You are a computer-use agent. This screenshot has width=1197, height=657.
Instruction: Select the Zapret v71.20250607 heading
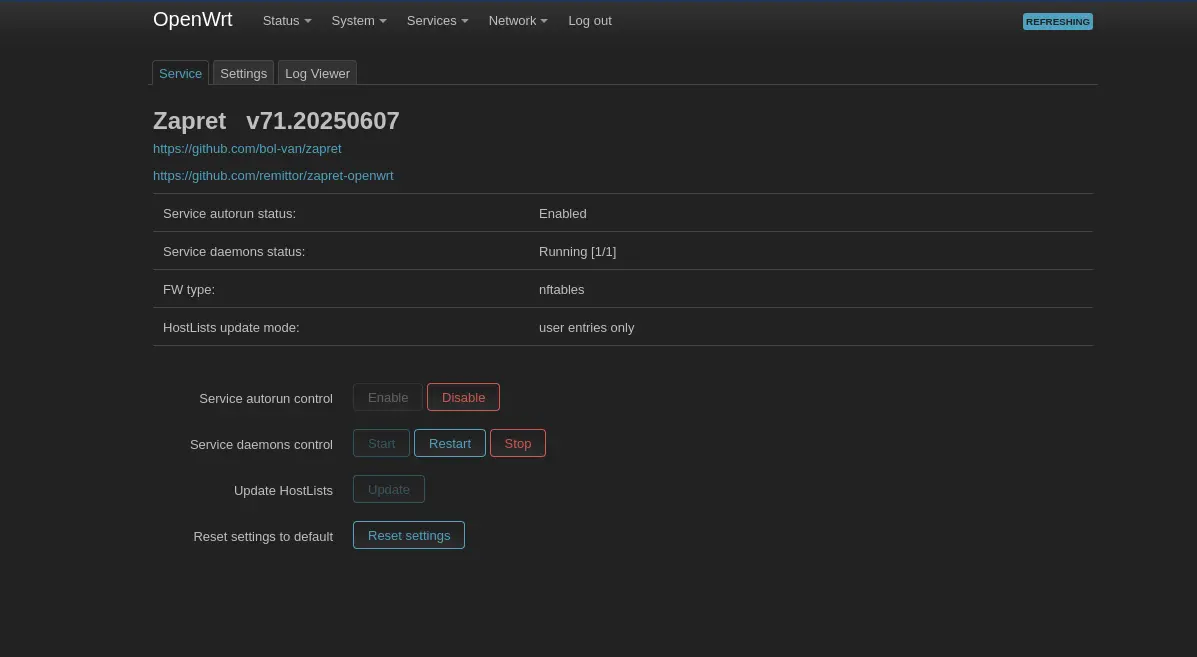[x=276, y=121]
